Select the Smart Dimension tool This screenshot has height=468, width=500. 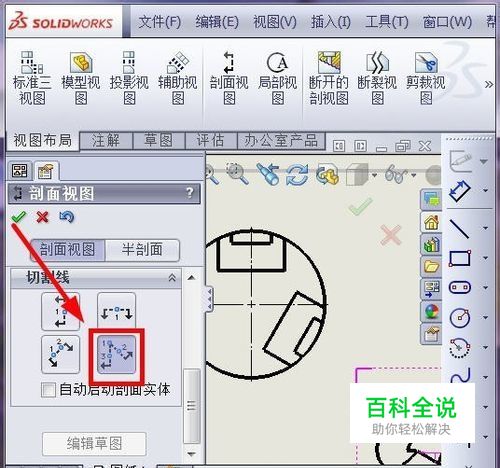tap(460, 191)
